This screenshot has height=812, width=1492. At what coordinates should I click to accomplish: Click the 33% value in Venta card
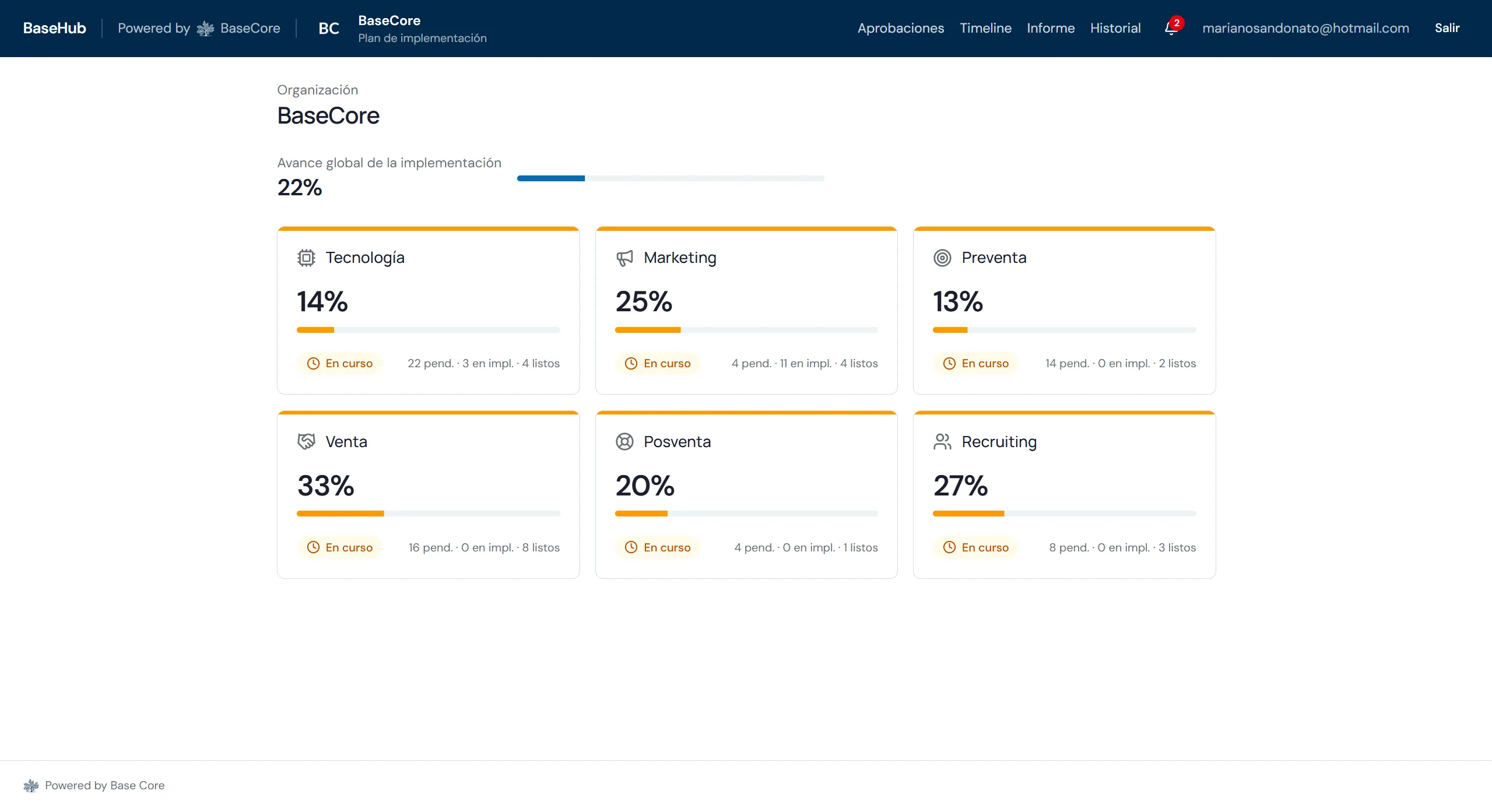click(x=325, y=486)
